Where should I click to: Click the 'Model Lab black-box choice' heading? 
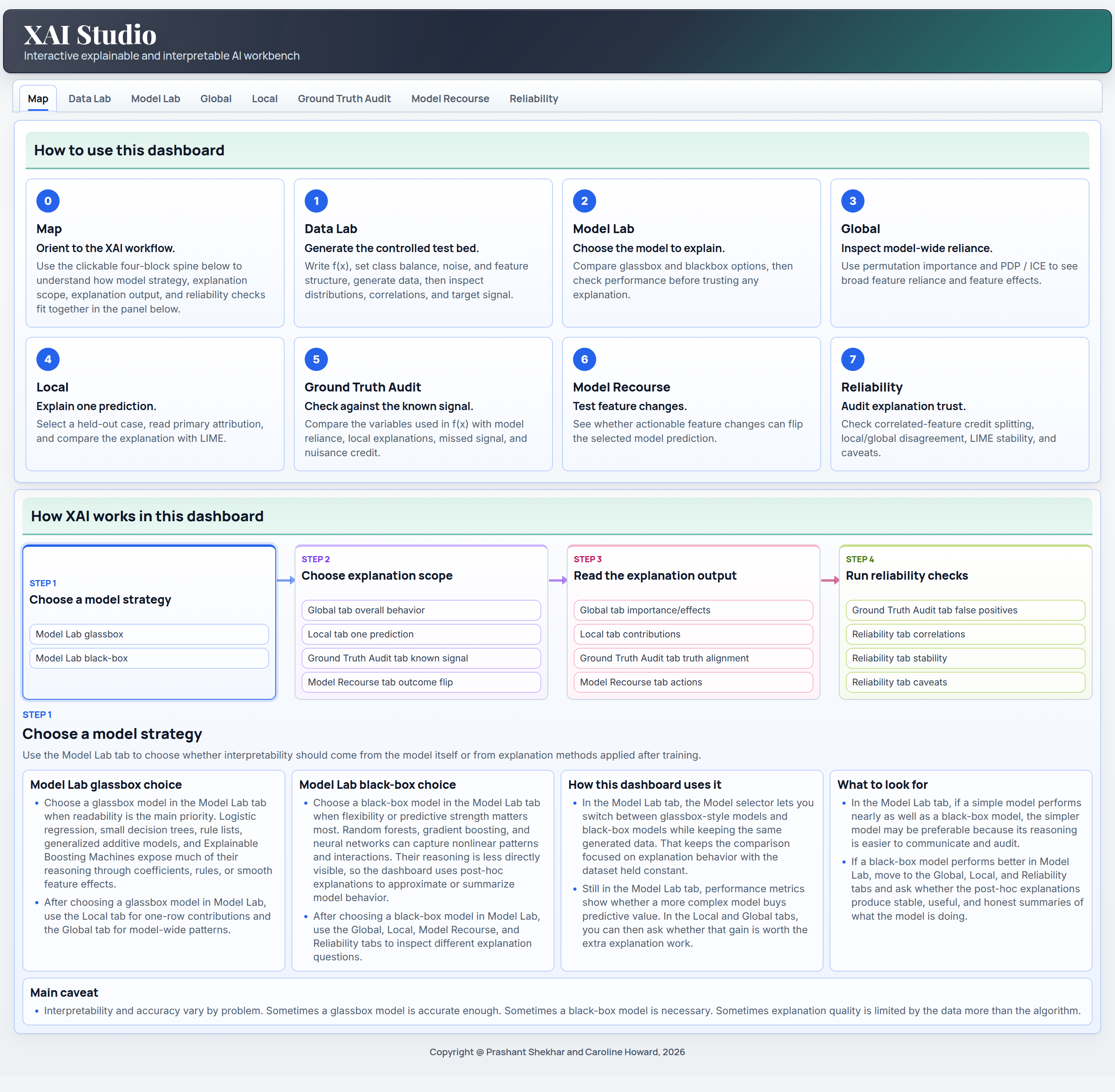[x=378, y=785]
